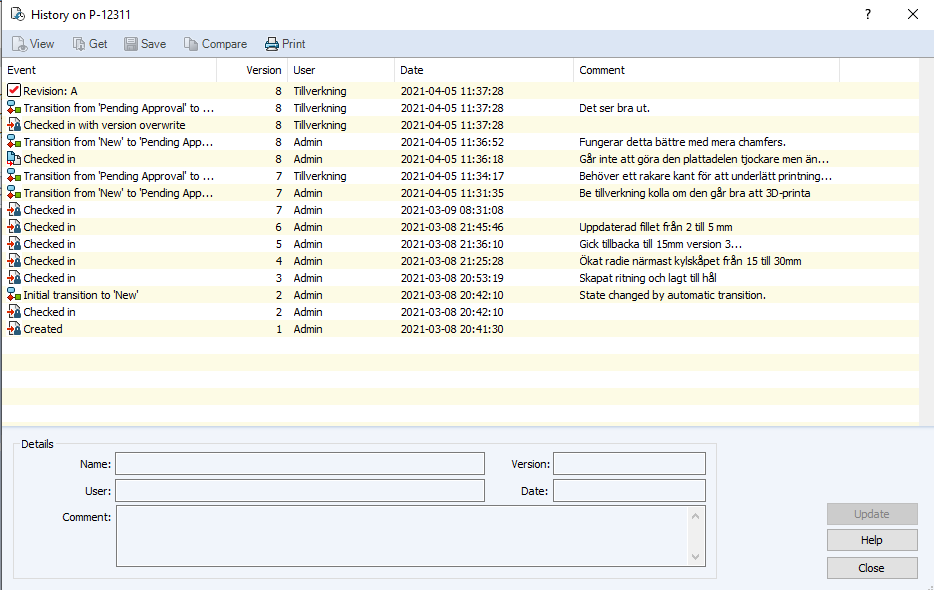Viewport: 934px width, 590px height.
Task: Click the Initial transition to 'New' icon
Action: tap(14, 295)
